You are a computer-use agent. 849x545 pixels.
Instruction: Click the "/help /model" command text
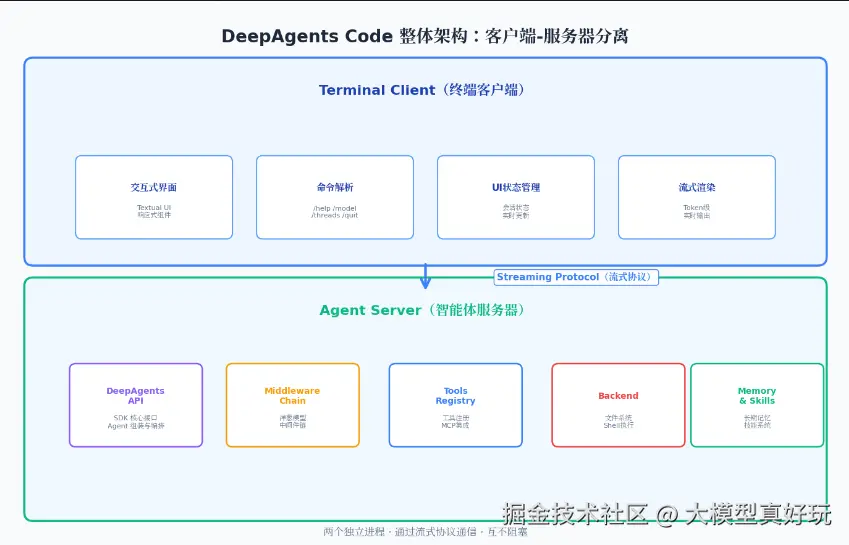pos(335,208)
